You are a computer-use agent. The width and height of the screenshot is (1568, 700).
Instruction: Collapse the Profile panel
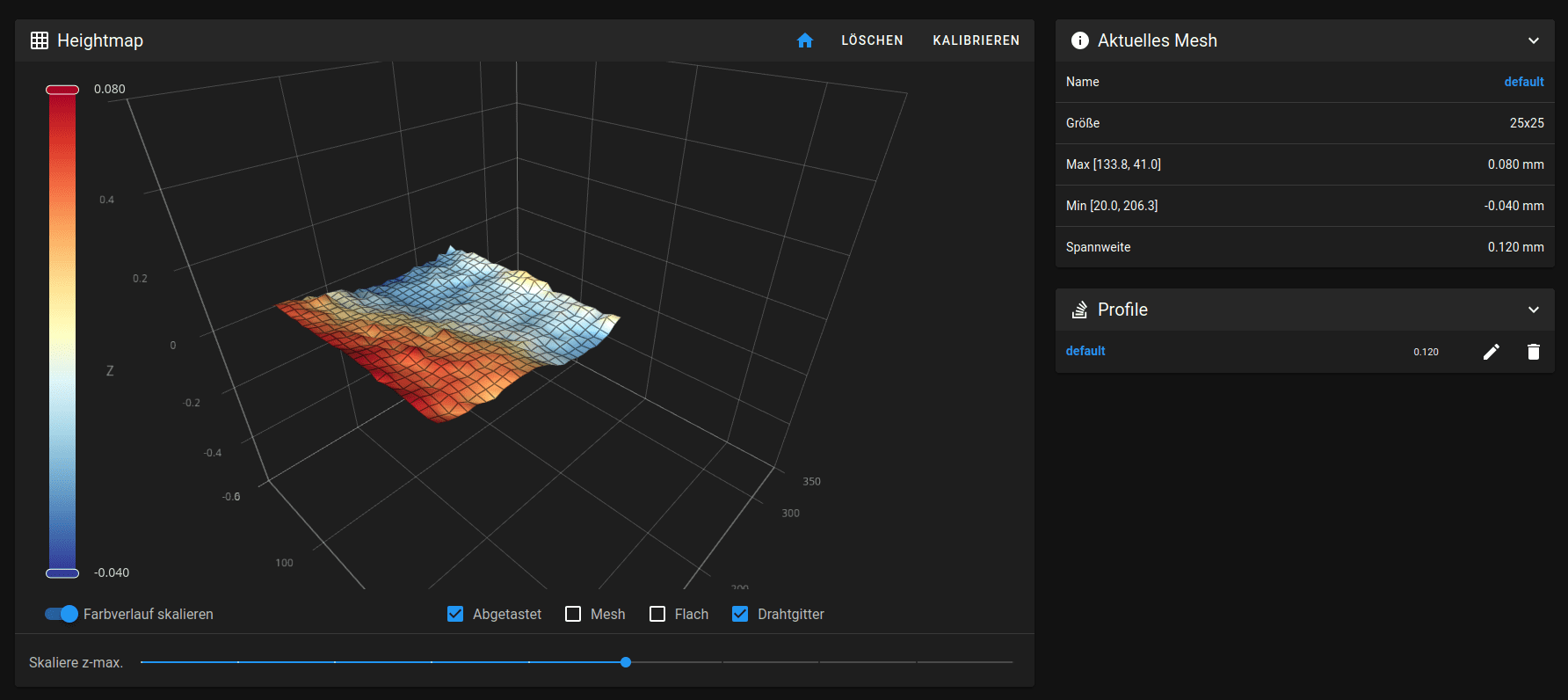pos(1534,310)
